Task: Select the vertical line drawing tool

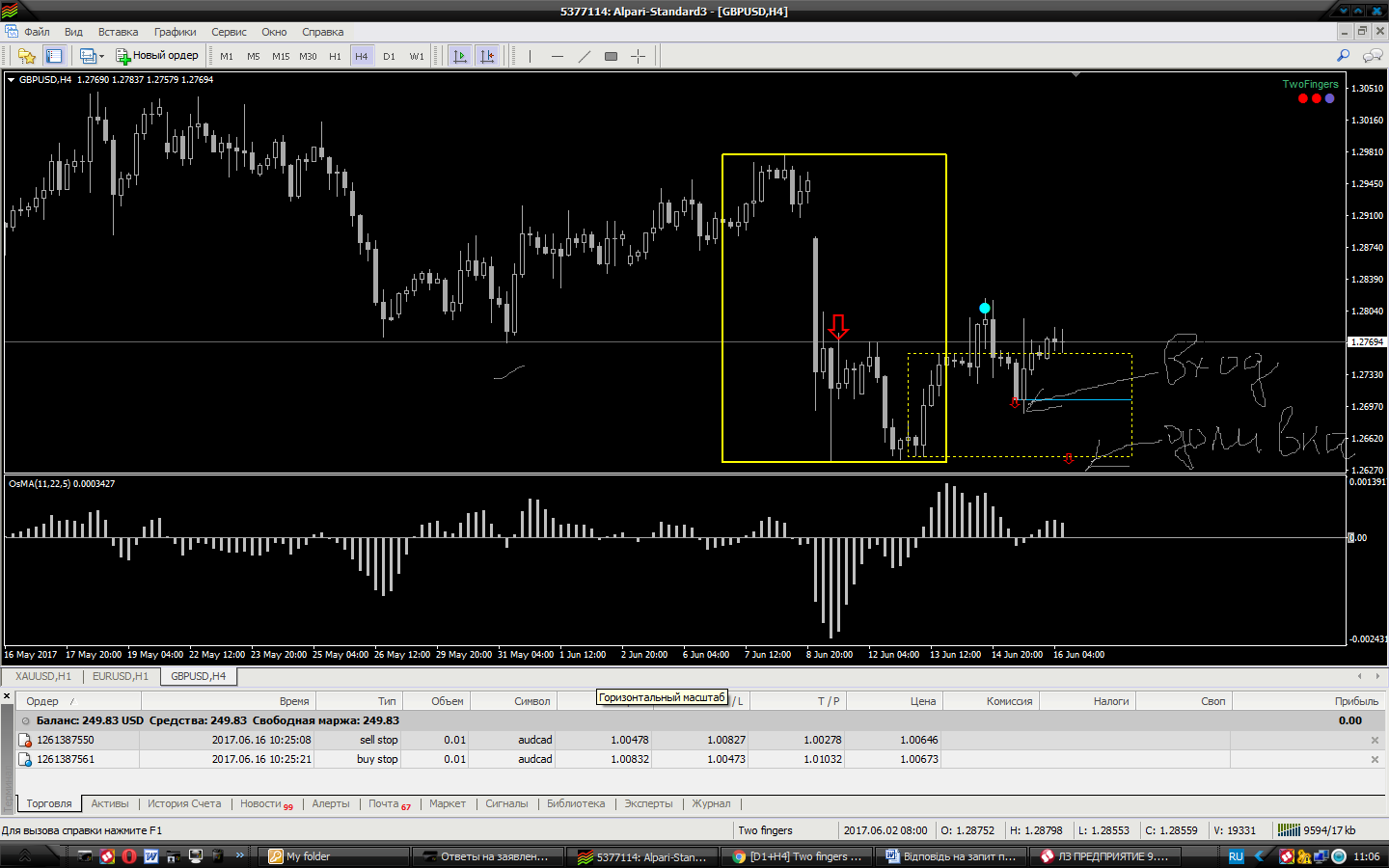Action: click(x=530, y=56)
